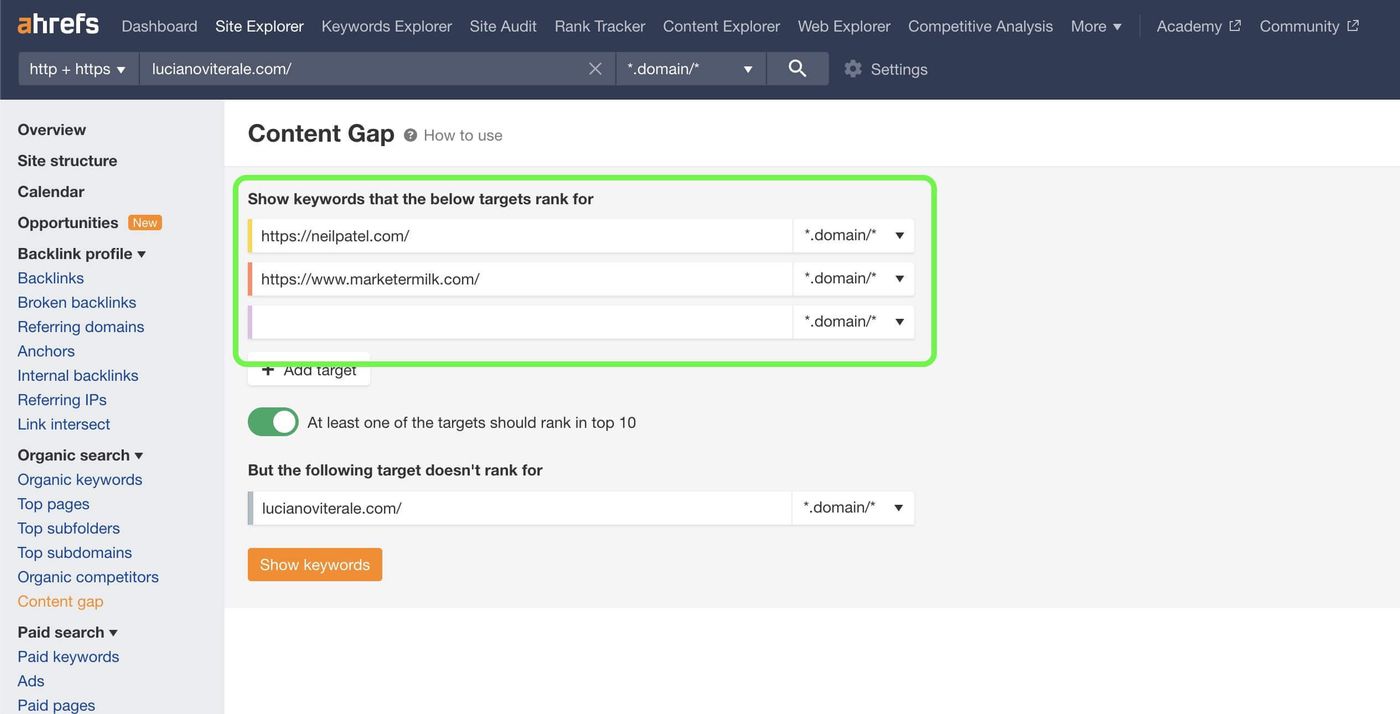Image resolution: width=1400 pixels, height=714 pixels.
Task: Open Competitive Analysis
Action: (x=980, y=26)
